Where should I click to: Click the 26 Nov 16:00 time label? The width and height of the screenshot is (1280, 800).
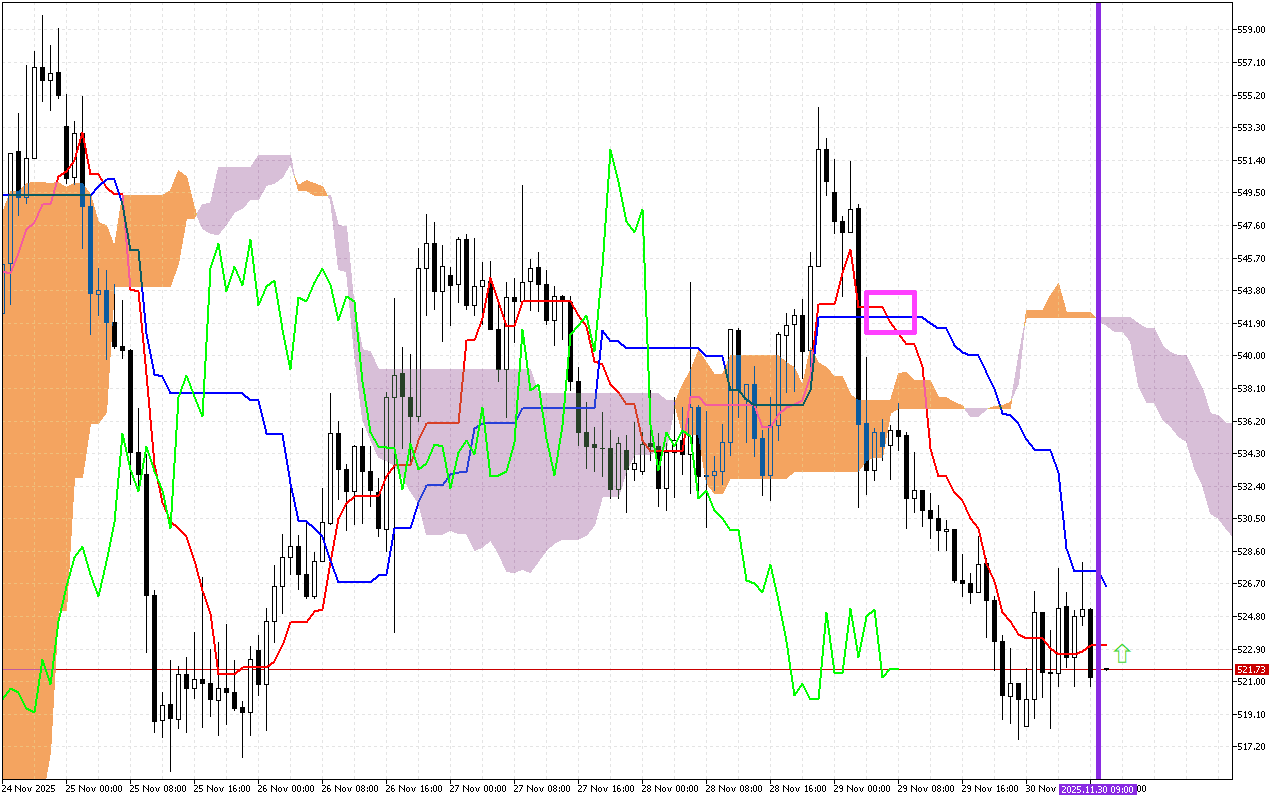click(415, 789)
